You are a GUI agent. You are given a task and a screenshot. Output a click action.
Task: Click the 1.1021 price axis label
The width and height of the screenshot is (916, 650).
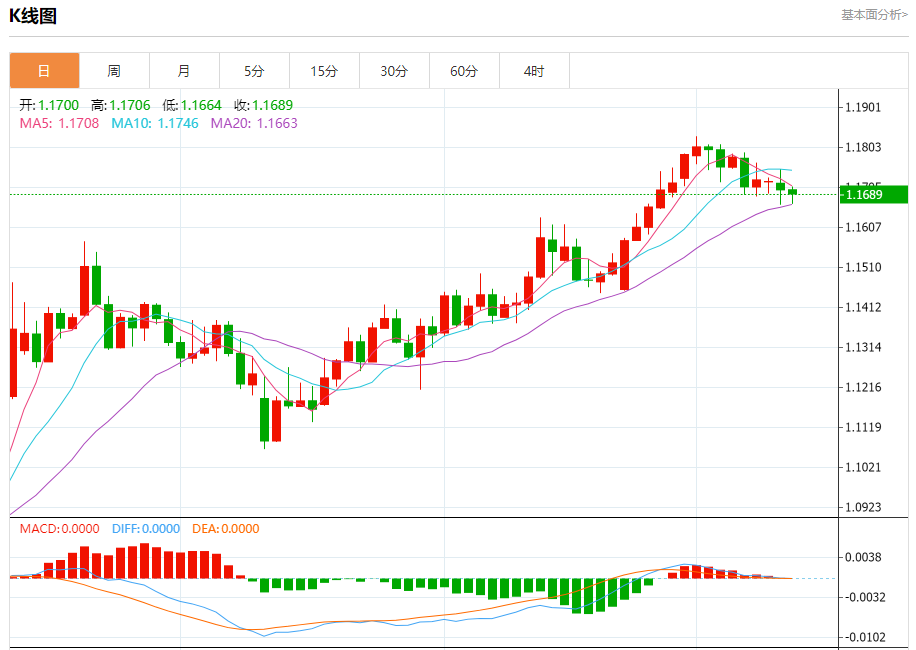click(x=863, y=467)
